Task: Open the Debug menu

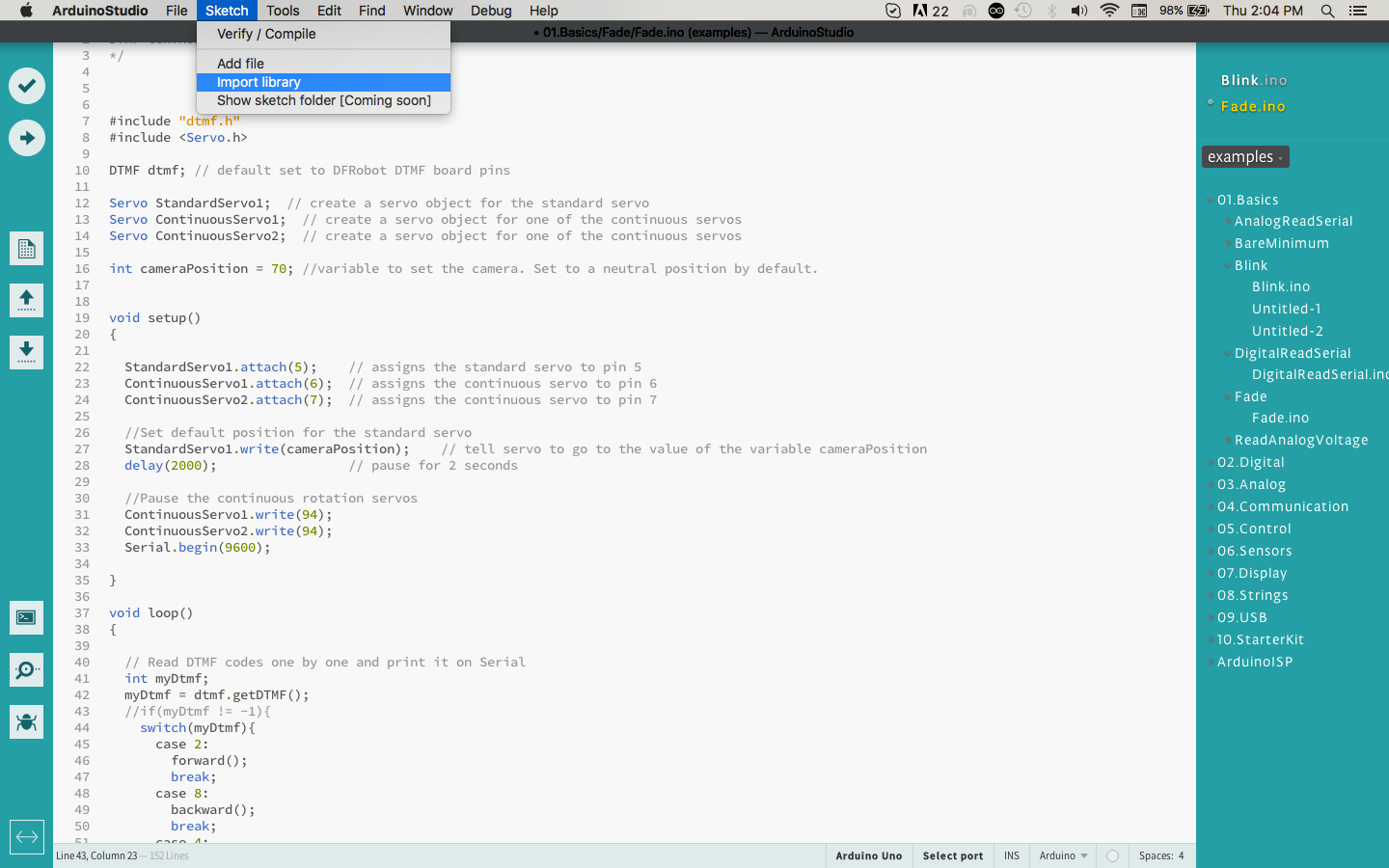Action: (x=491, y=11)
